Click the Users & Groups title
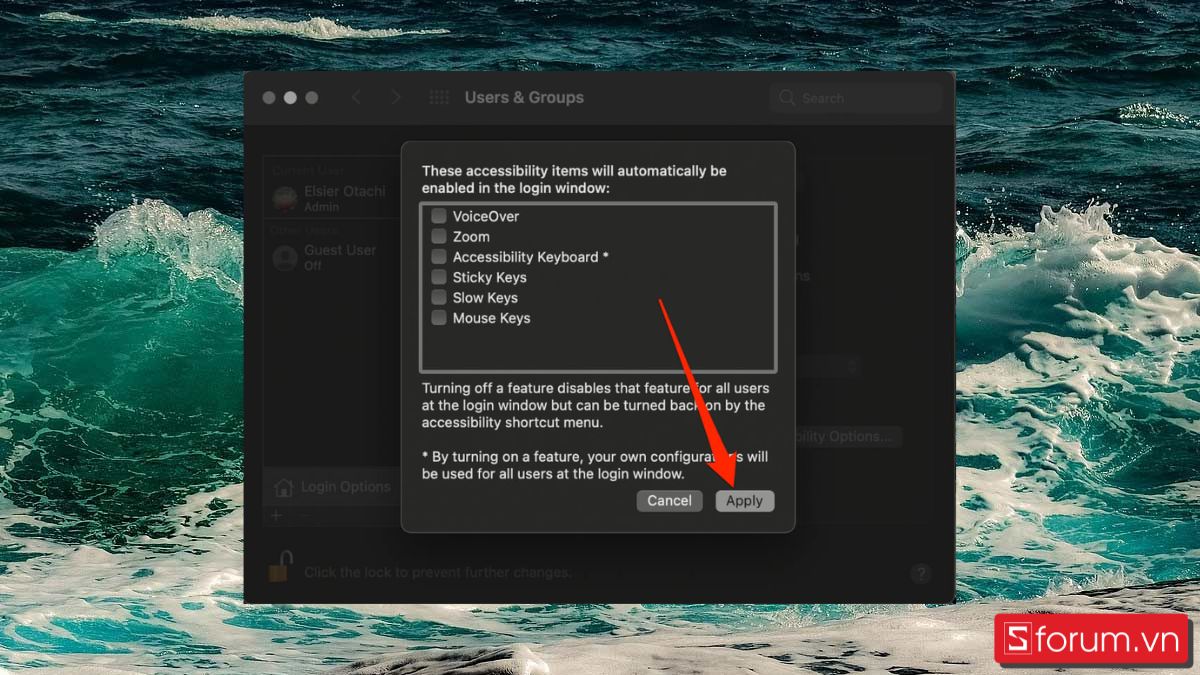The image size is (1200, 675). [524, 97]
